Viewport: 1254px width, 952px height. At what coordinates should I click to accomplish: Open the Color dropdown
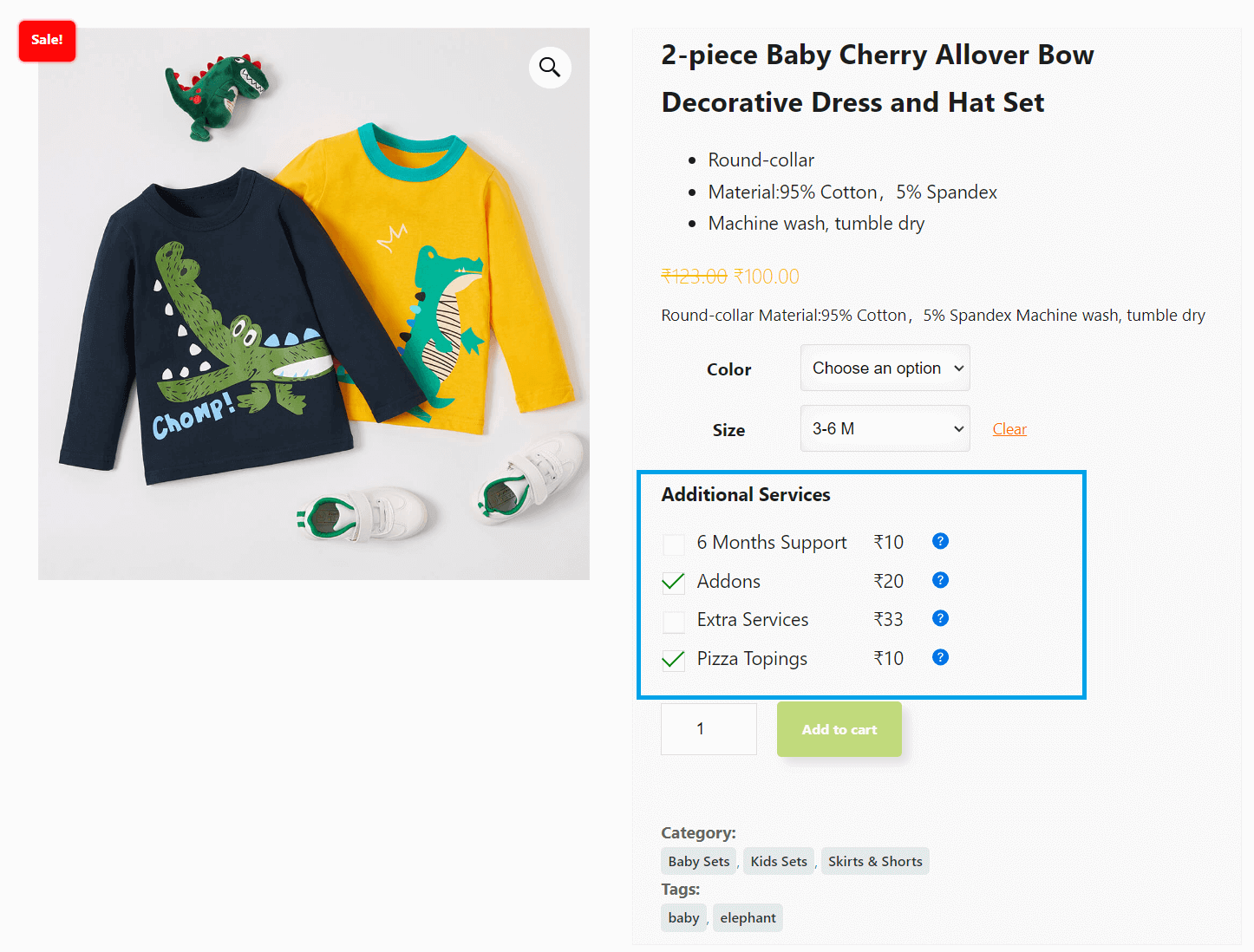tap(885, 368)
